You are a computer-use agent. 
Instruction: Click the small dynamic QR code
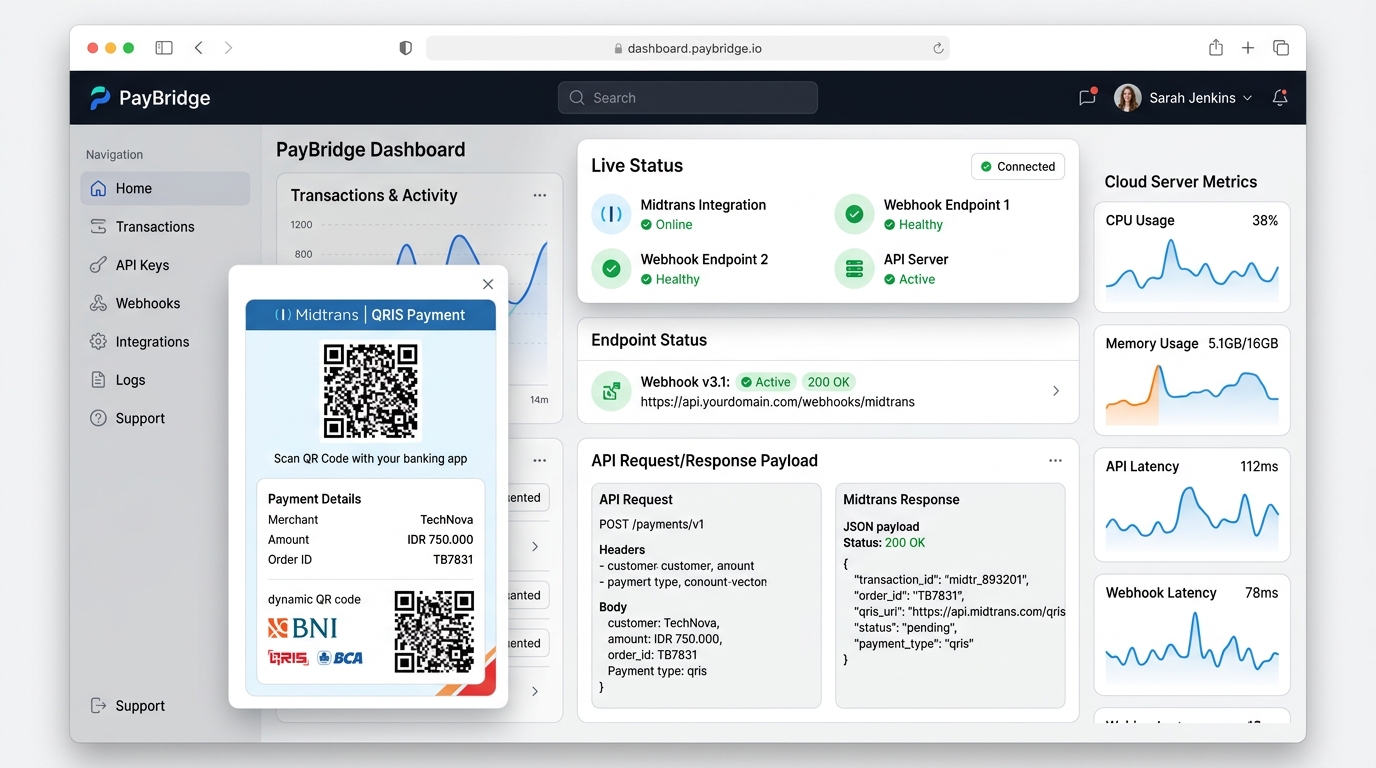coord(434,632)
